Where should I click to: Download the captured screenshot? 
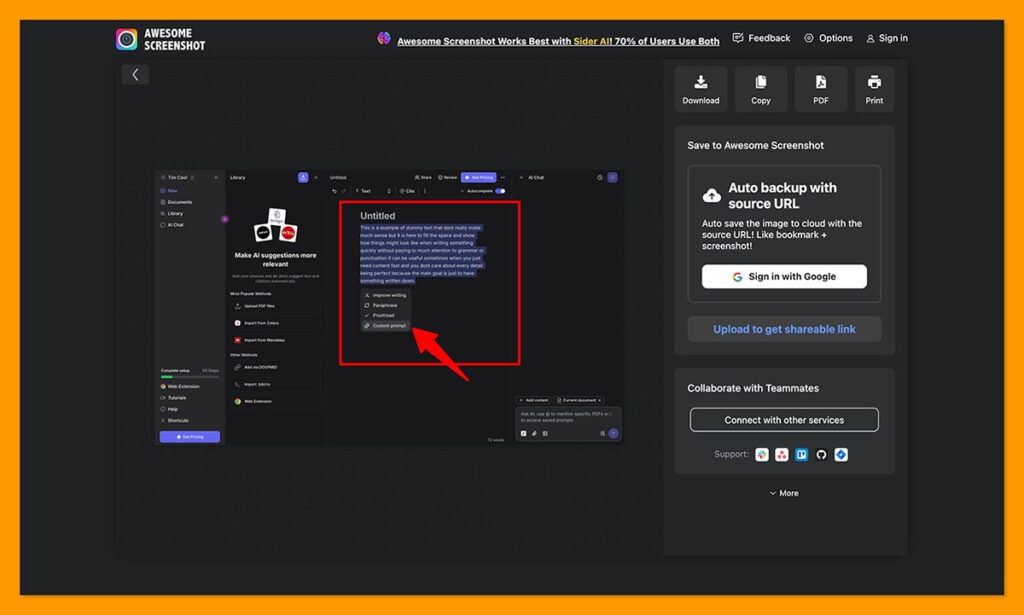tap(701, 89)
